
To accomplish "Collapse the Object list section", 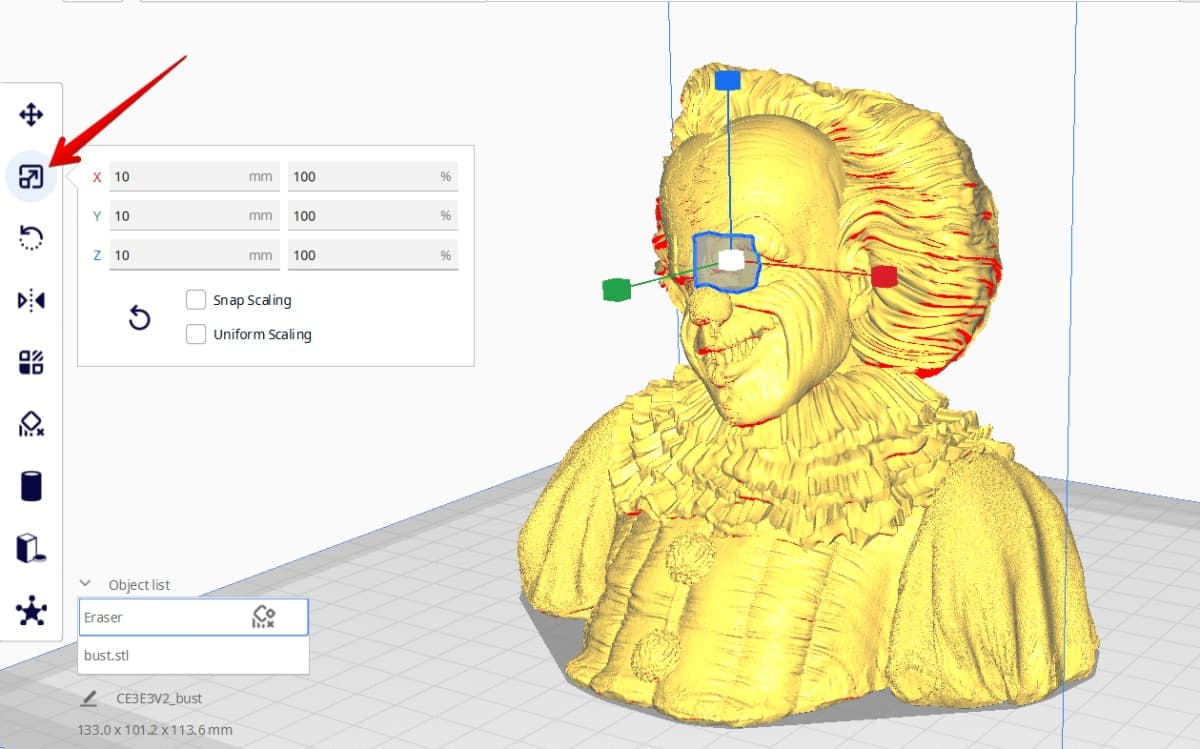I will 86,584.
